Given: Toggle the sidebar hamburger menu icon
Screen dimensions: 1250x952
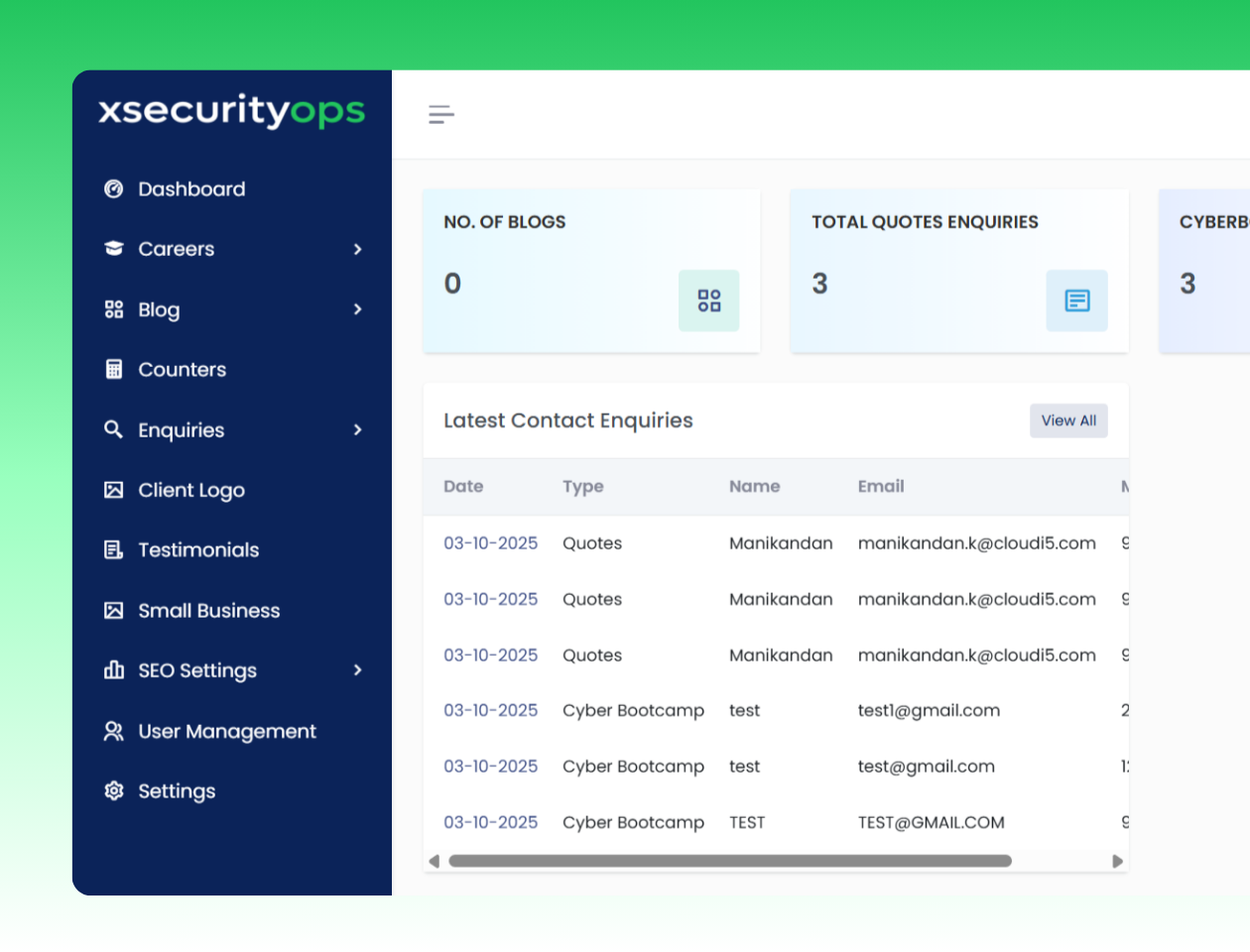Looking at the screenshot, I should click(x=441, y=114).
